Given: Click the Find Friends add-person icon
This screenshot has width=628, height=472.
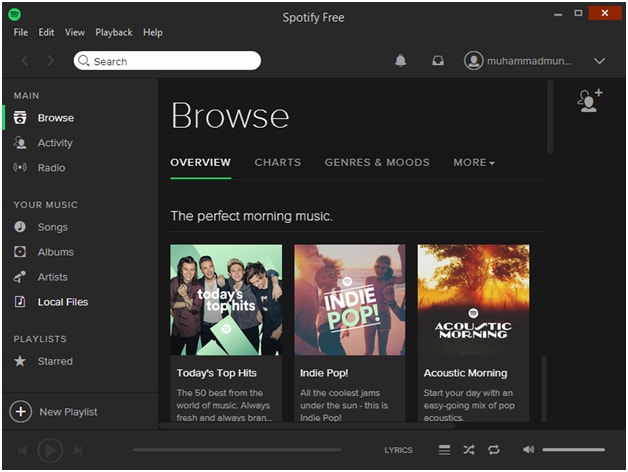Looking at the screenshot, I should tap(590, 100).
